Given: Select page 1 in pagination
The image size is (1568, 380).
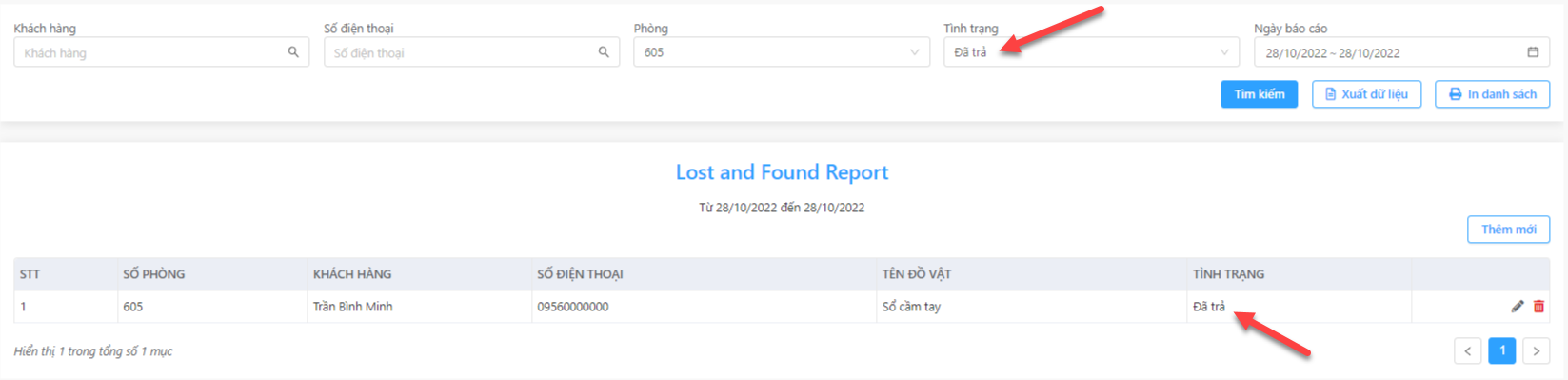Looking at the screenshot, I should [x=1502, y=351].
